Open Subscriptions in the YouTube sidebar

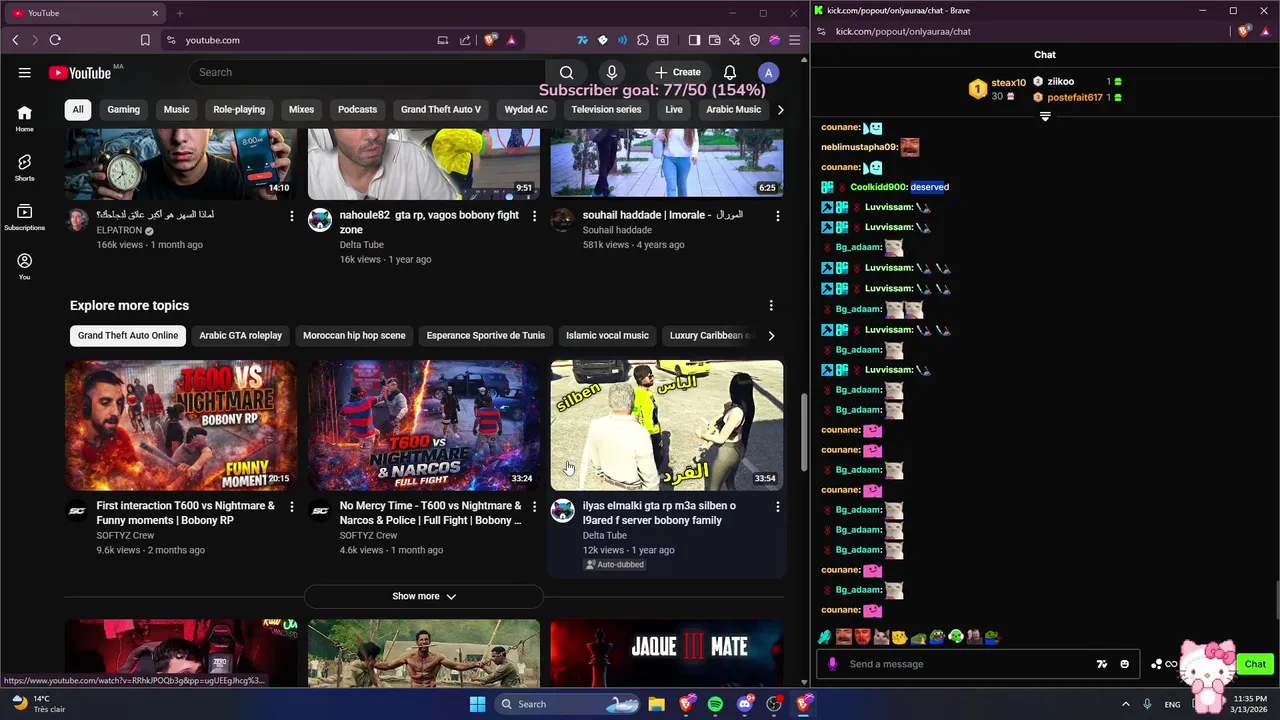click(x=24, y=217)
